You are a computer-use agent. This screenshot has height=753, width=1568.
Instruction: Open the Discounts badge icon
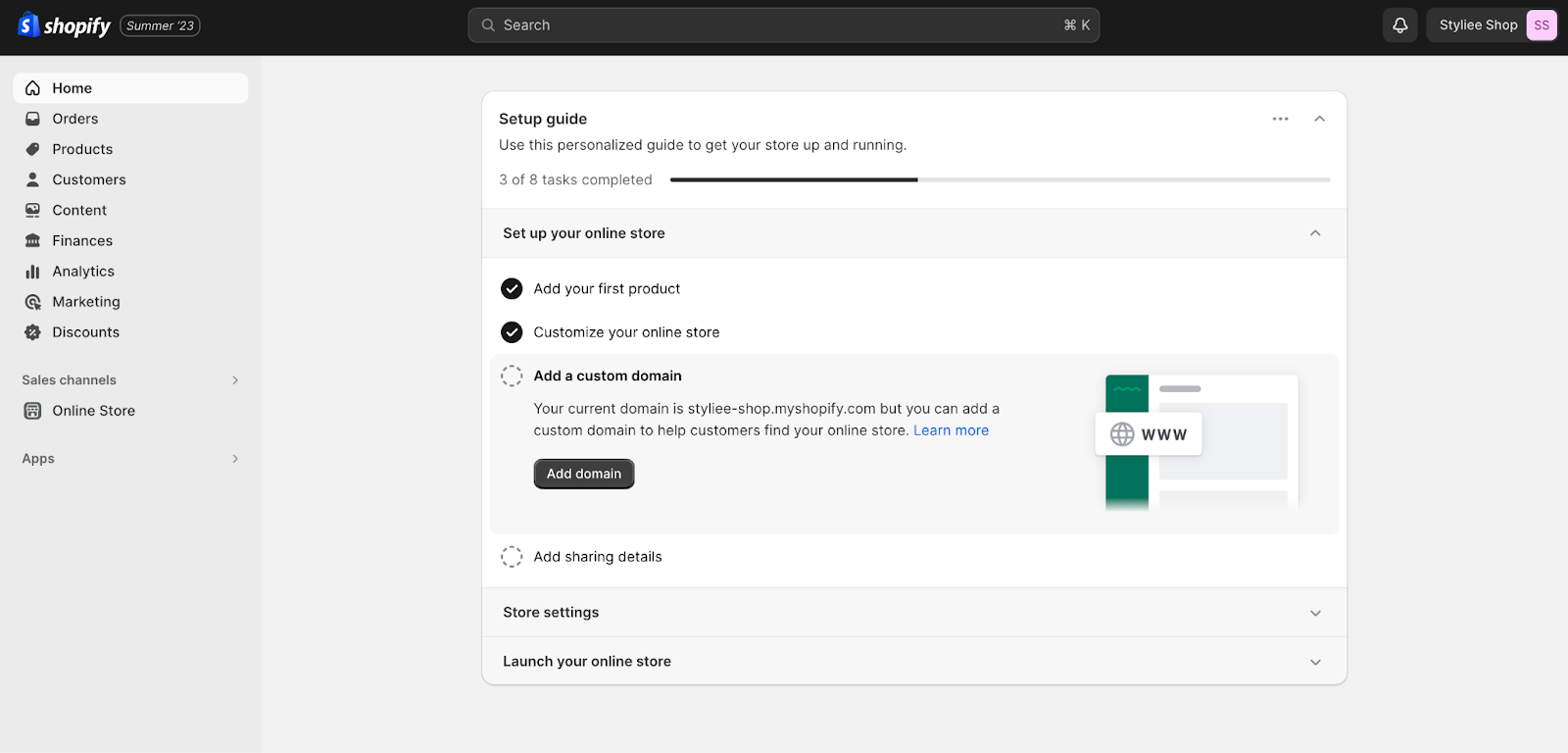32,332
